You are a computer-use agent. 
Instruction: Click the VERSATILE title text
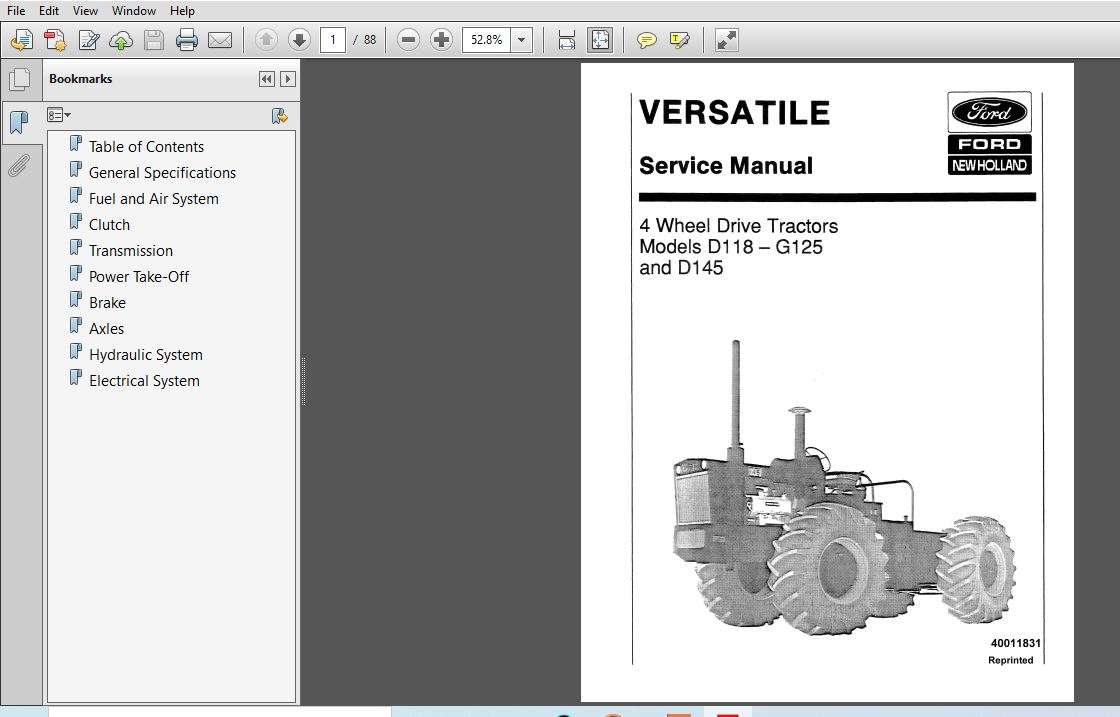(x=734, y=113)
